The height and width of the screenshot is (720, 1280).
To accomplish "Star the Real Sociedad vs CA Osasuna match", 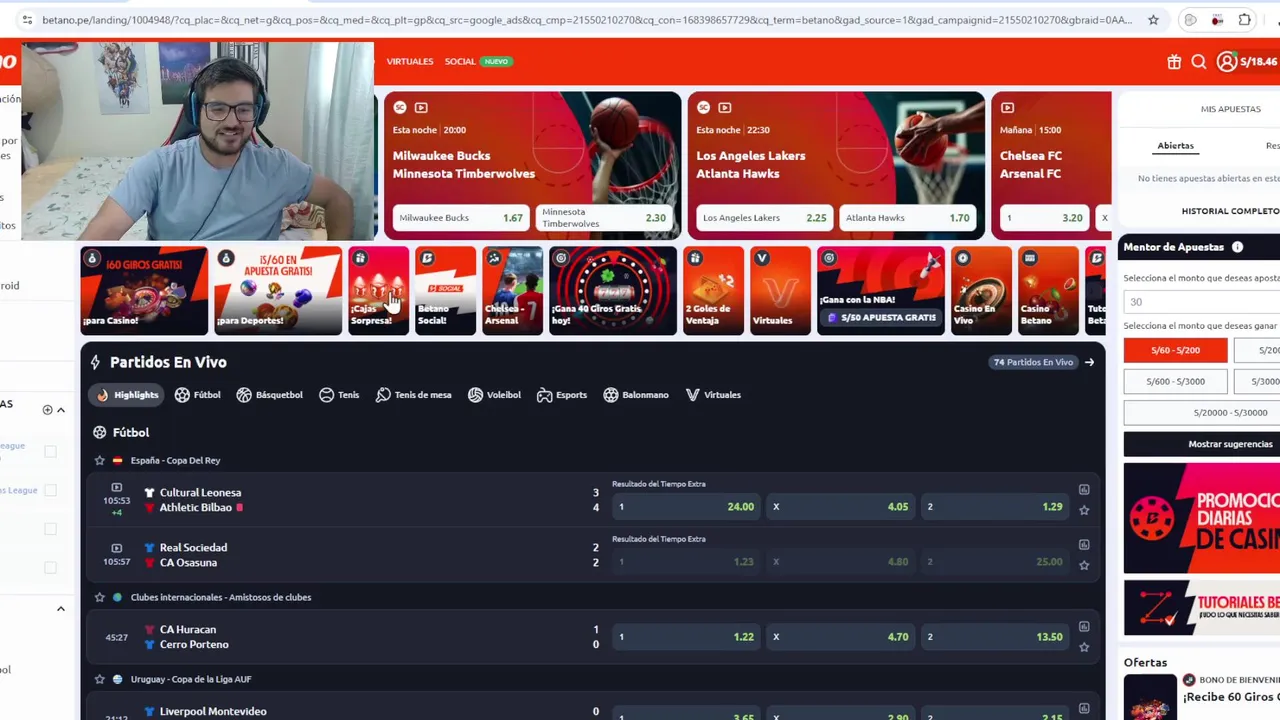I will (x=1084, y=565).
